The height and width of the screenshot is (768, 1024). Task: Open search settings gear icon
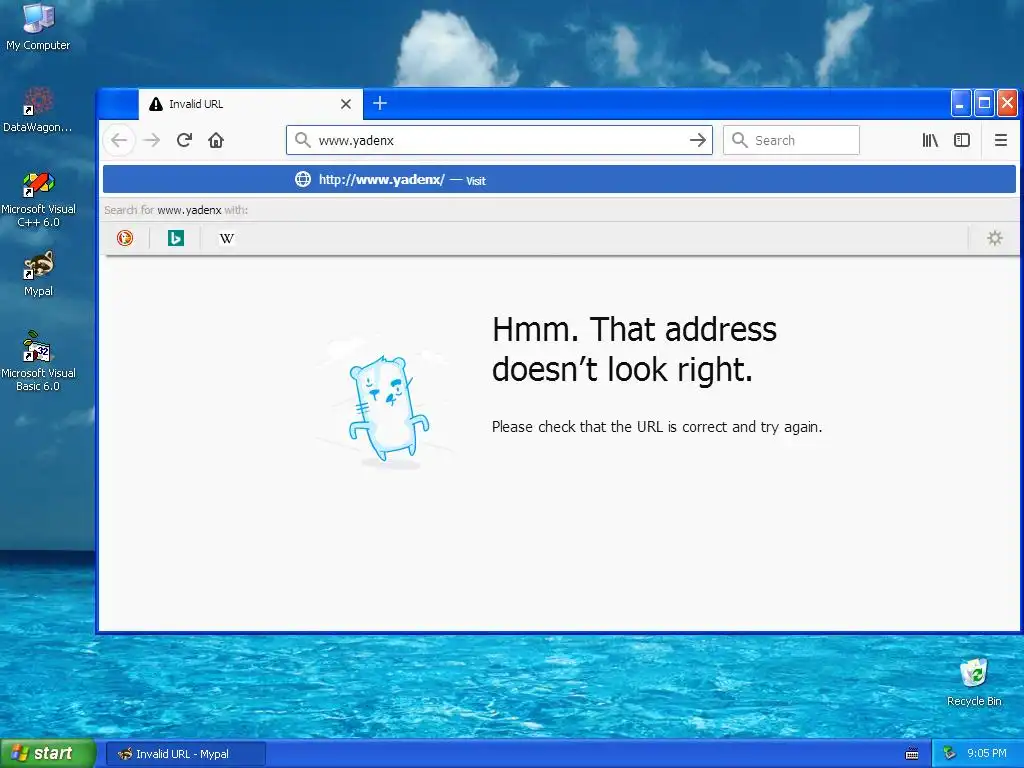[x=995, y=238]
